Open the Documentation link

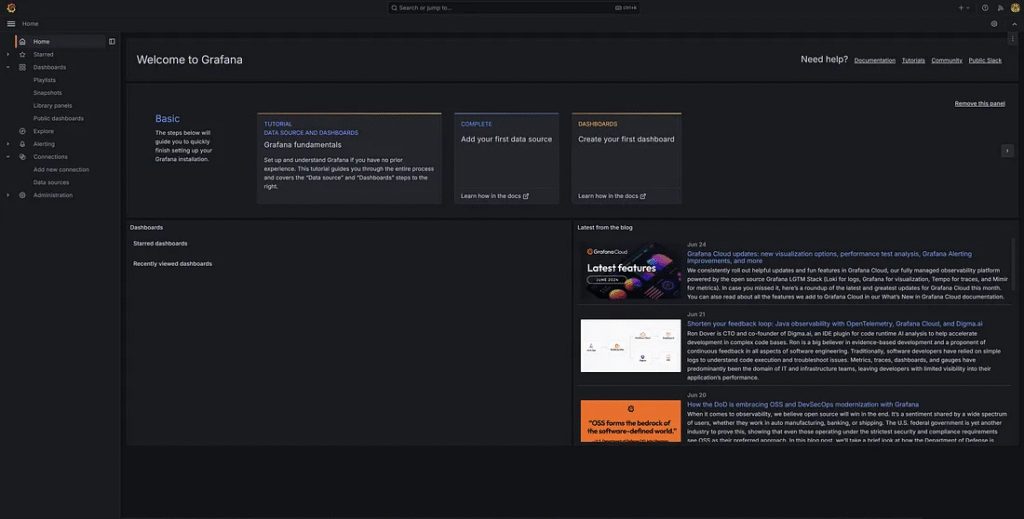click(x=874, y=60)
